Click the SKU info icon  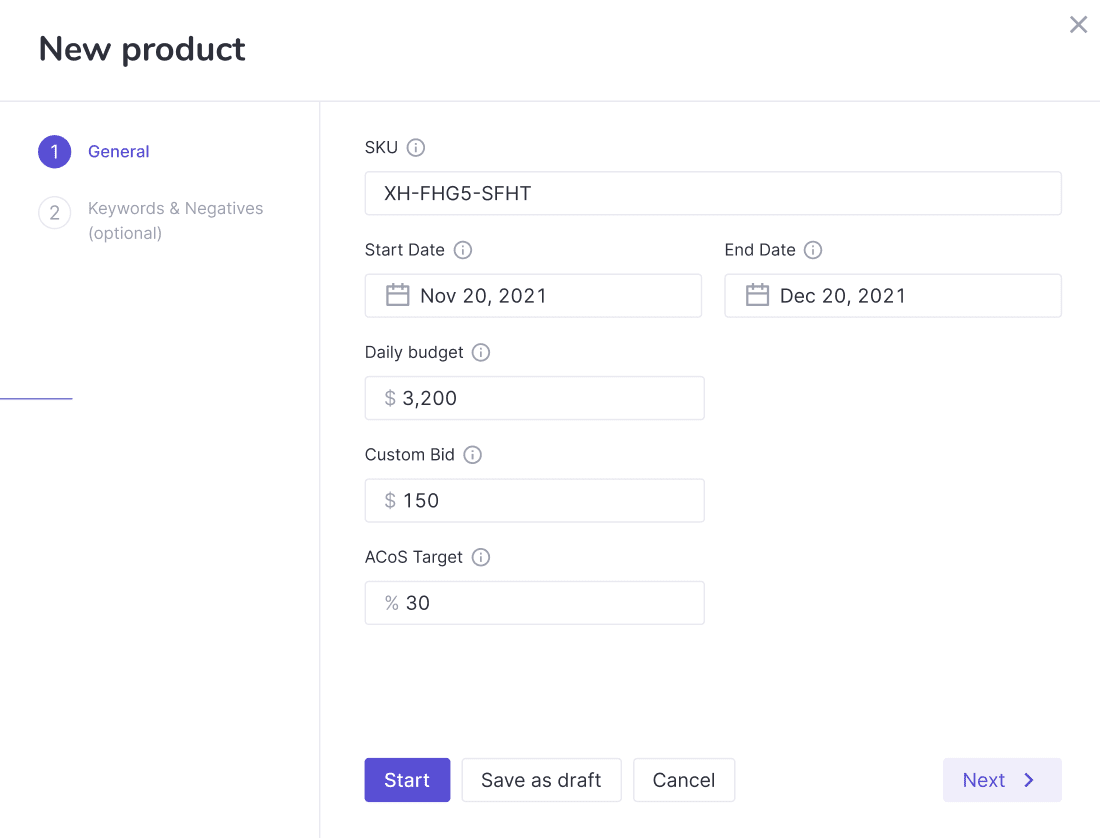click(x=417, y=147)
